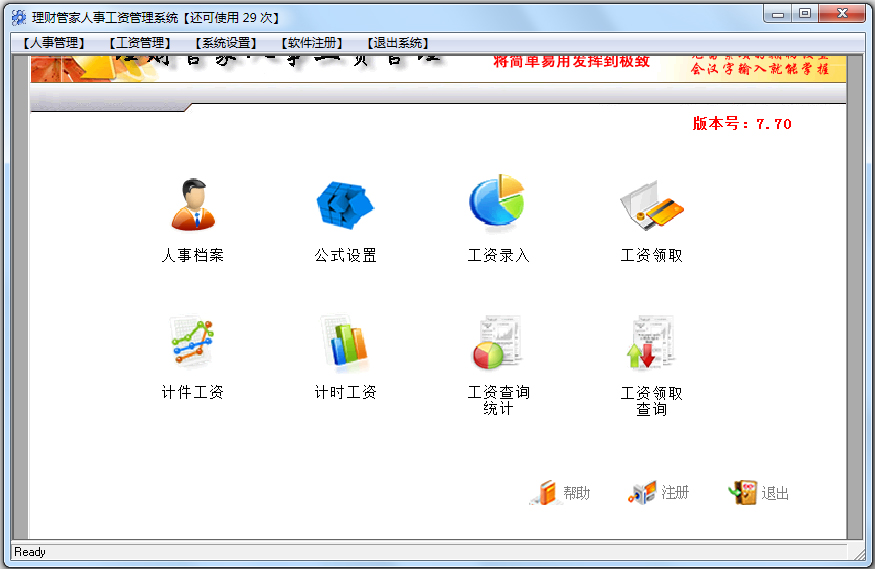Open the 公式设置 blue cube icon
The width and height of the screenshot is (875, 569).
345,205
